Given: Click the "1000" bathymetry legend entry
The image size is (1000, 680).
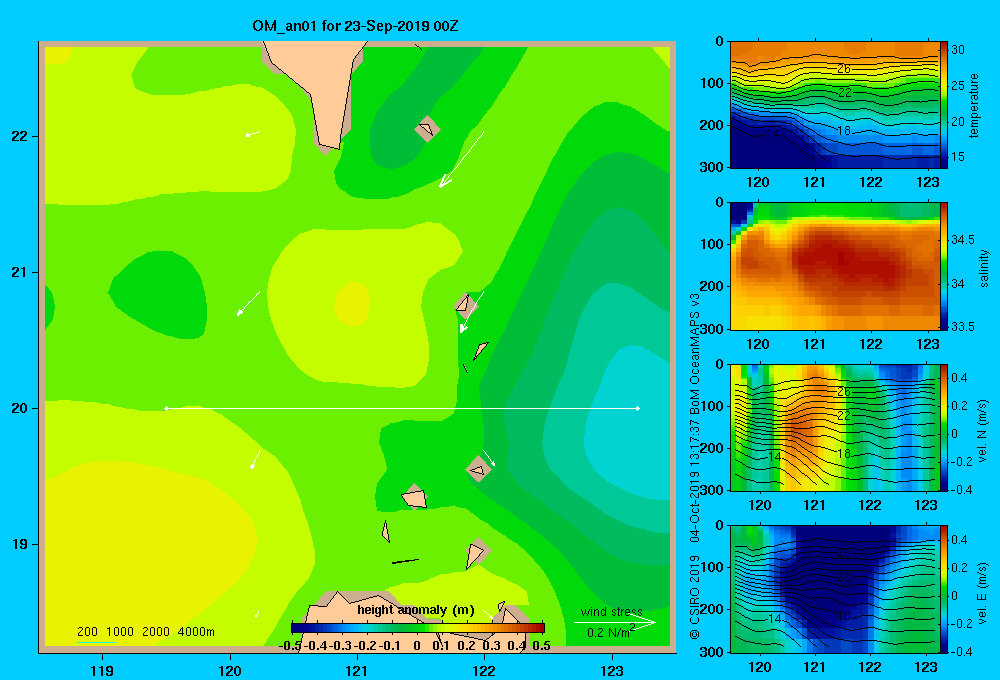Looking at the screenshot, I should [x=120, y=632].
